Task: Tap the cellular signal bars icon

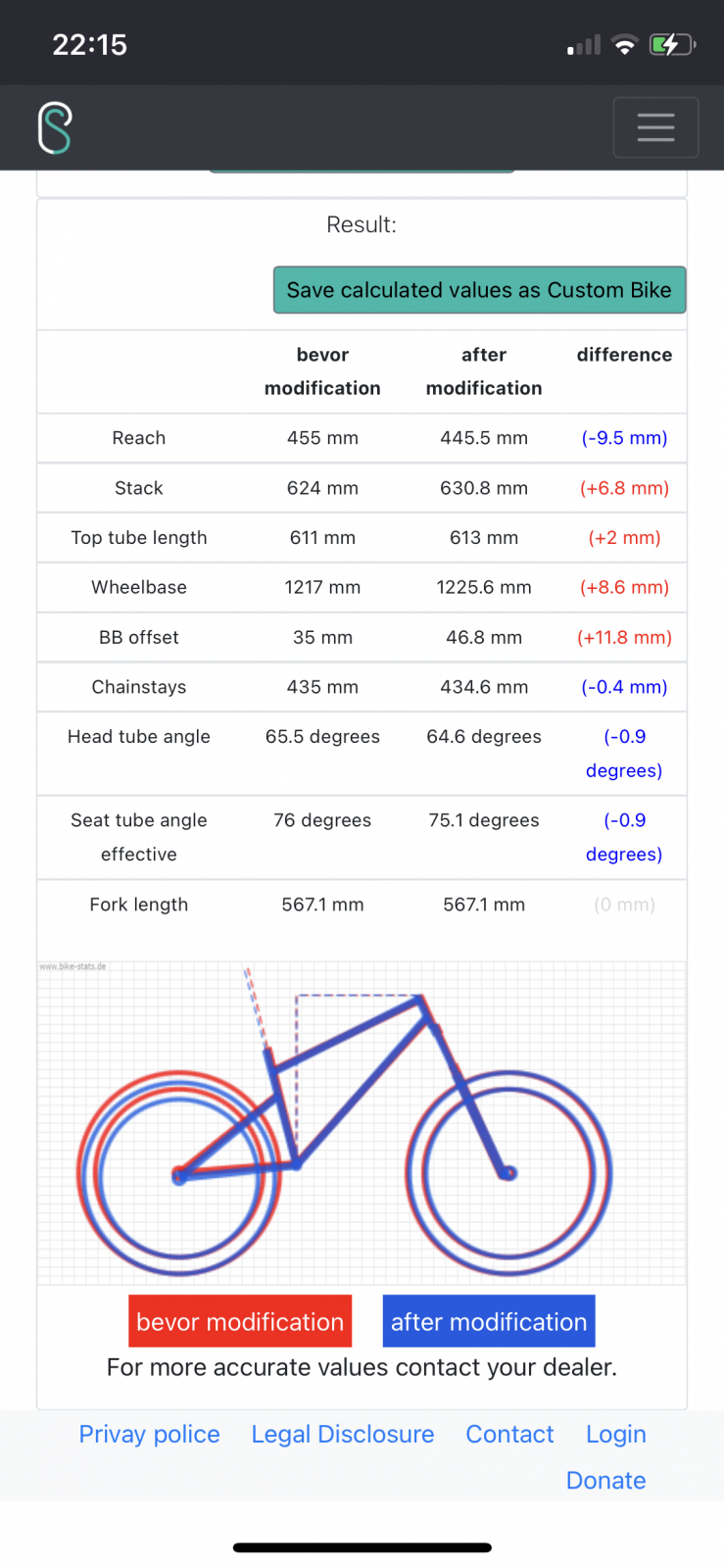Action: click(584, 45)
